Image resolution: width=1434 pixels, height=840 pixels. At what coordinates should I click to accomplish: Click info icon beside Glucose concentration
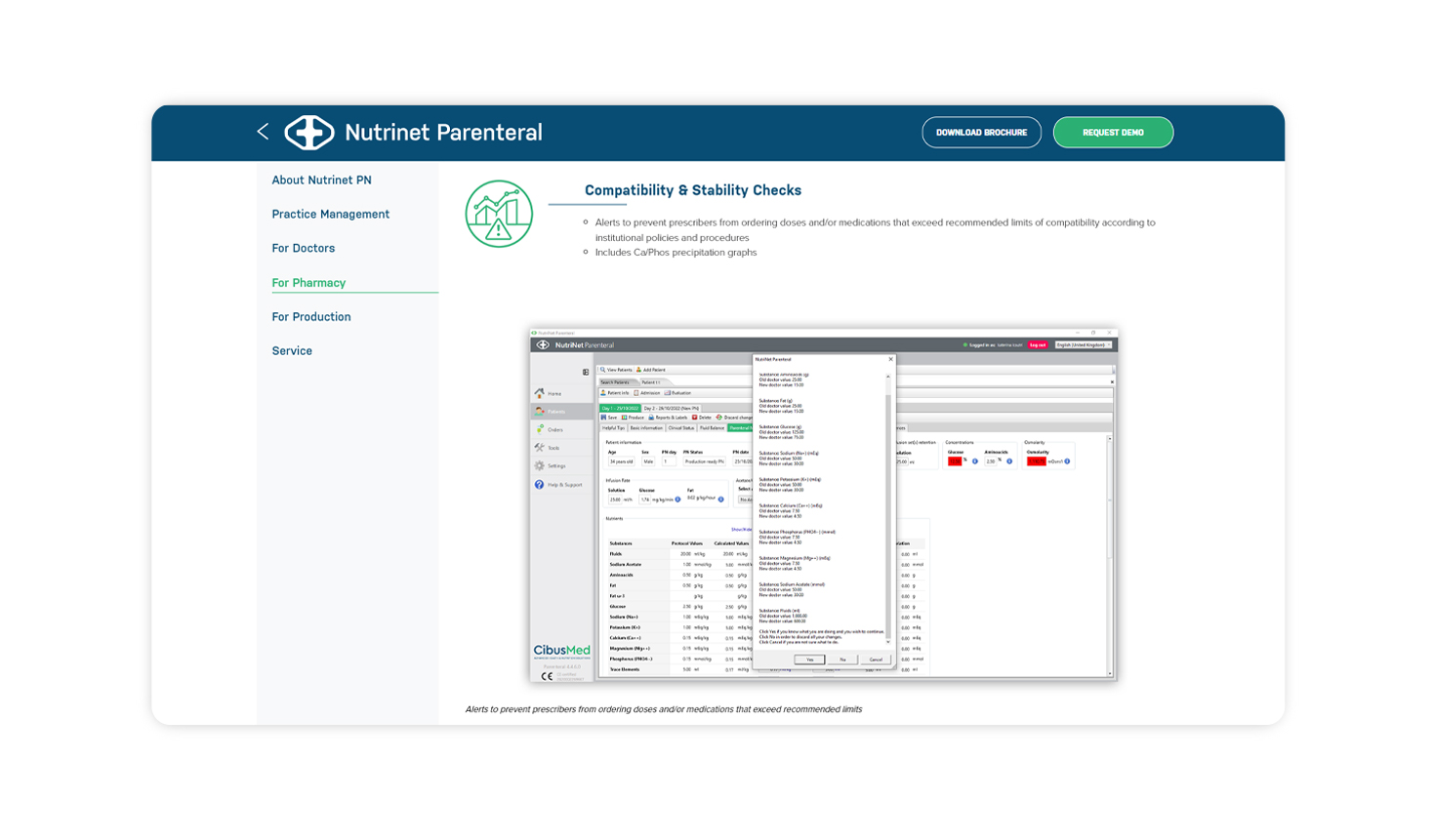click(x=974, y=461)
